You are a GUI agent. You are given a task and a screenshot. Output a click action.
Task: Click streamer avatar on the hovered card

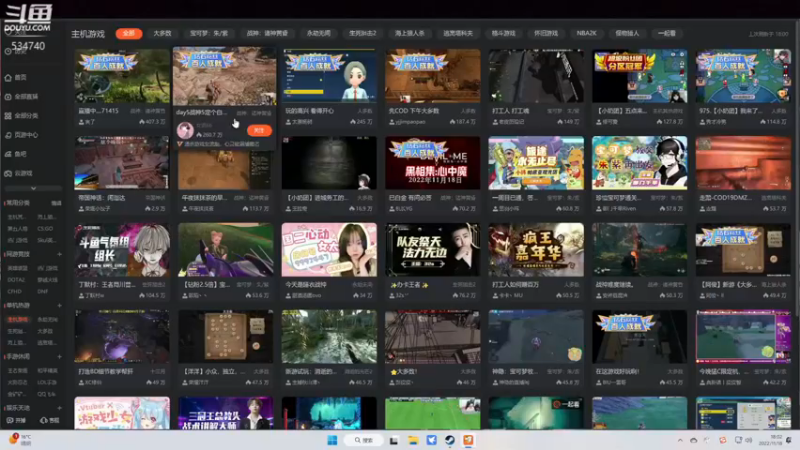(185, 131)
